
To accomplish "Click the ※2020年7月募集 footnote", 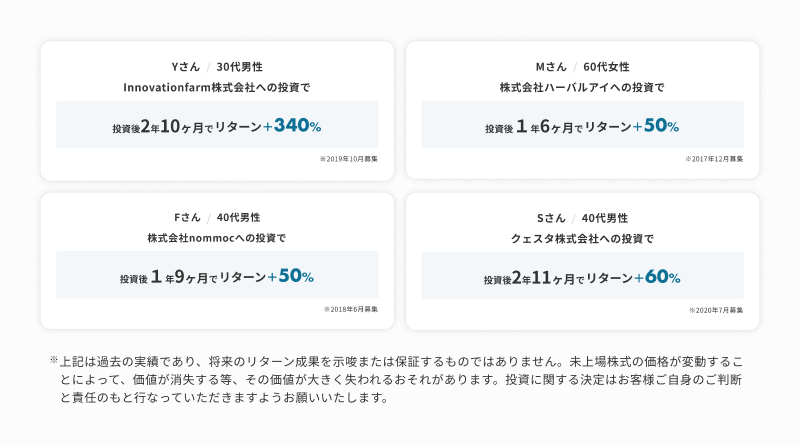I will point(716,309).
